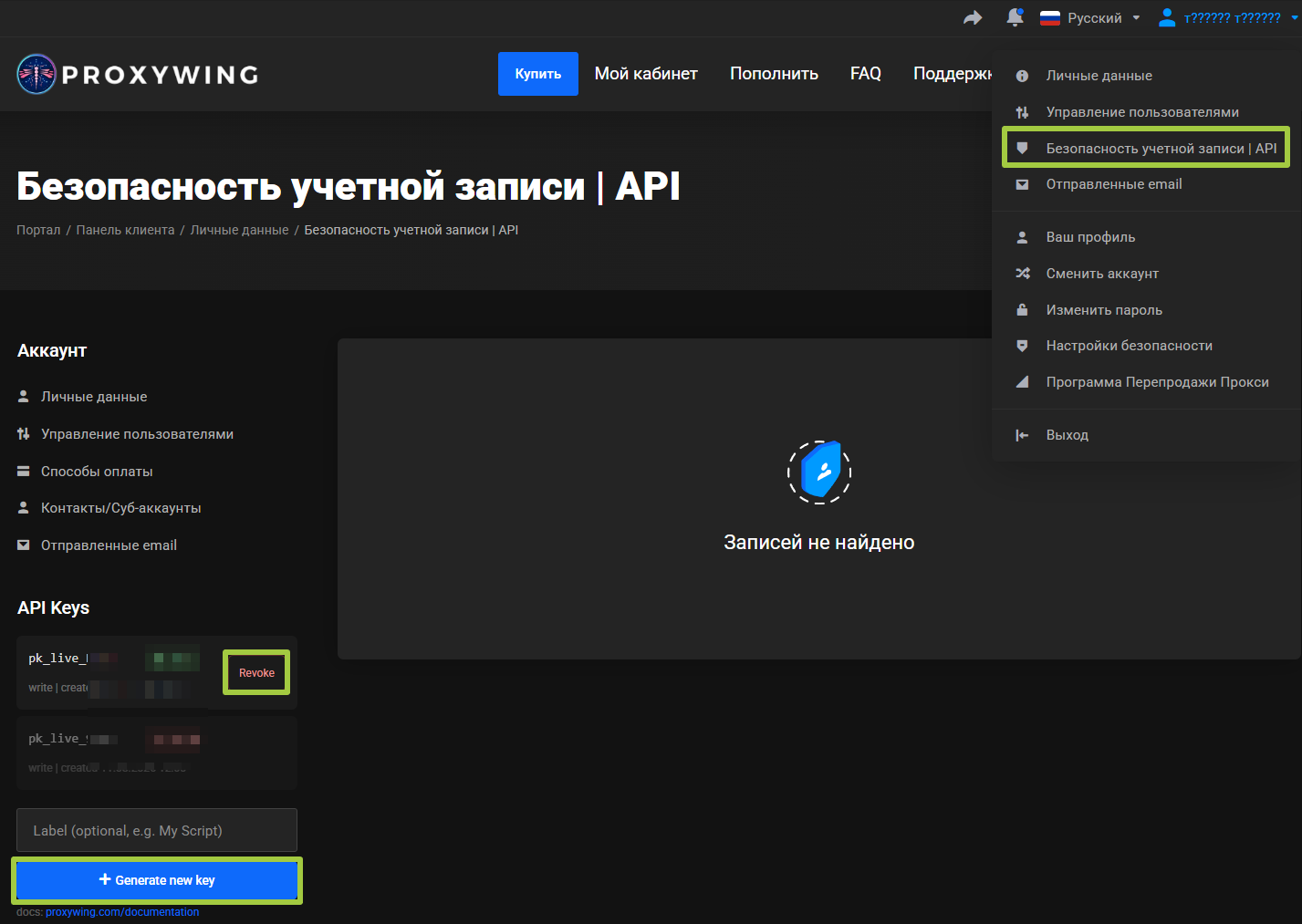Open Способы оплаты in sidebar
This screenshot has width=1302, height=924.
[97, 472]
